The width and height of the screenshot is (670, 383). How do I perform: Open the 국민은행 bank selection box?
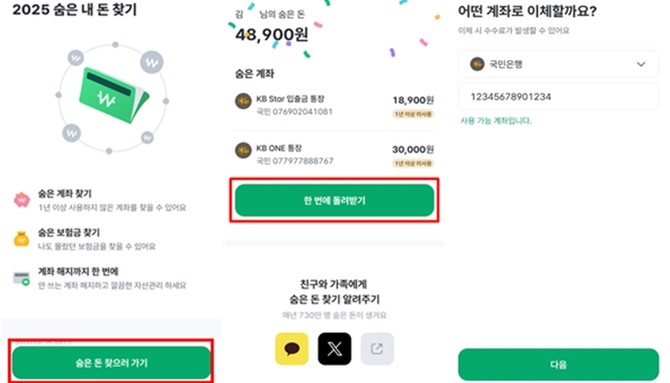pos(558,64)
